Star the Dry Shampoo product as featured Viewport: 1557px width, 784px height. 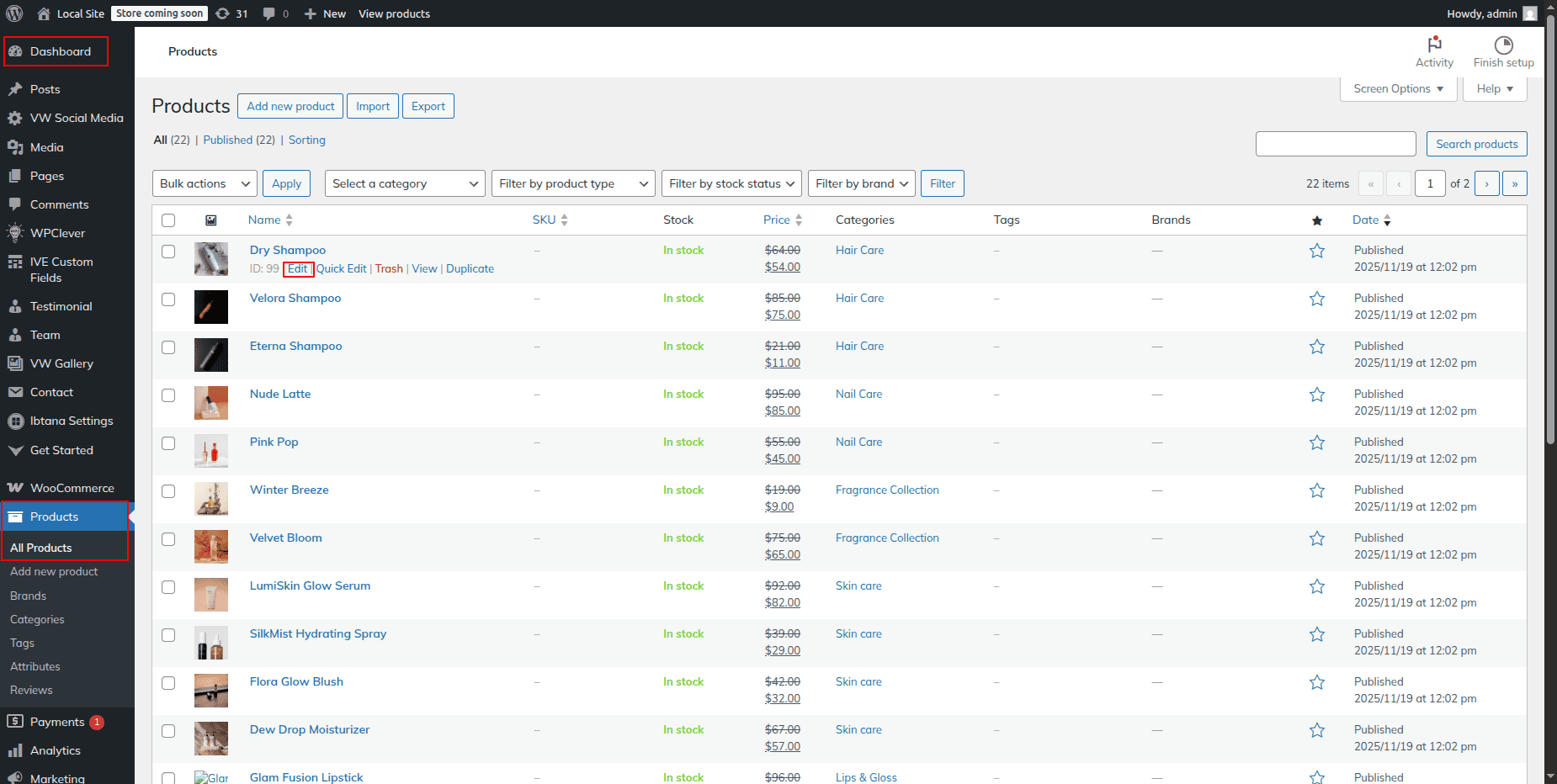(x=1317, y=251)
